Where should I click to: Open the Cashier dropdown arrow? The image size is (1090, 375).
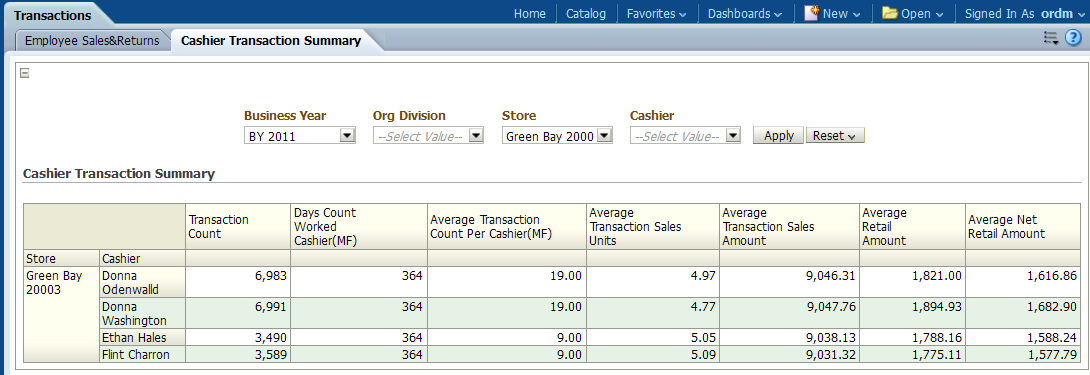[733, 136]
